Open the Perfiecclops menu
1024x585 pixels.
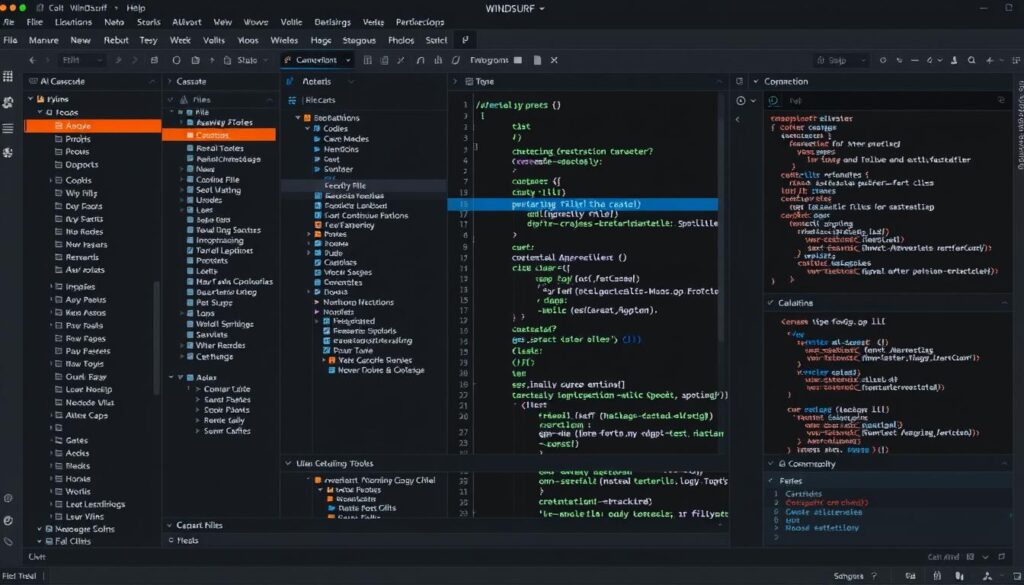pos(420,22)
